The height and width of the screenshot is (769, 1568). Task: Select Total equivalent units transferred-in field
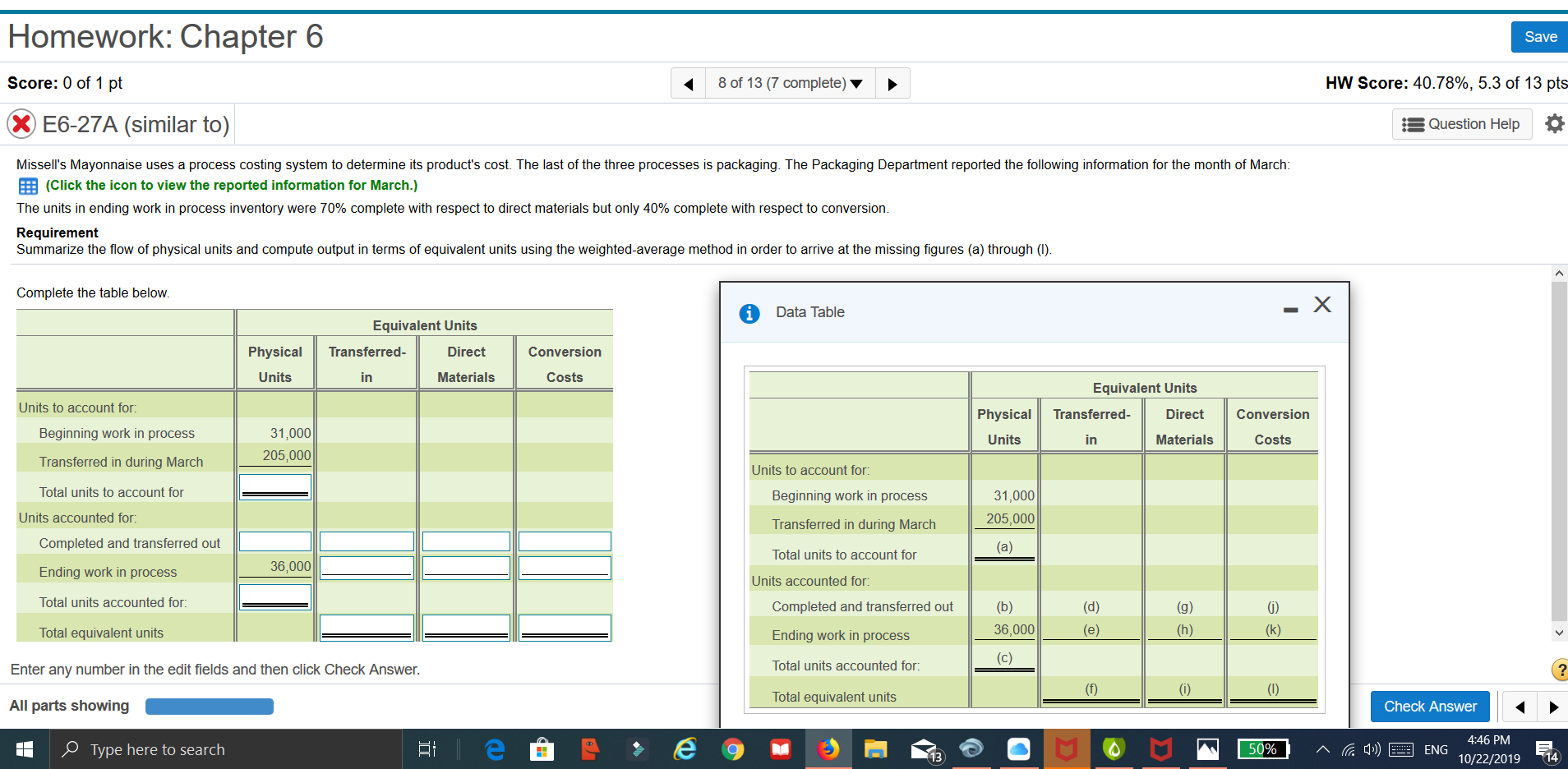tap(367, 628)
